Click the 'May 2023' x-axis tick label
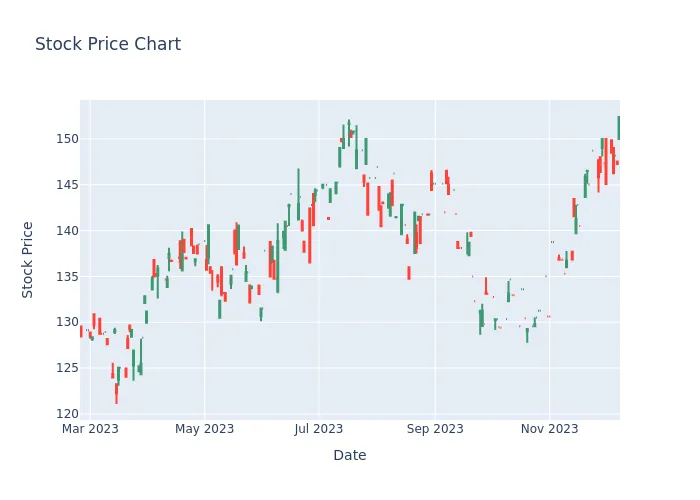Viewport: 700px width, 500px height. click(204, 429)
